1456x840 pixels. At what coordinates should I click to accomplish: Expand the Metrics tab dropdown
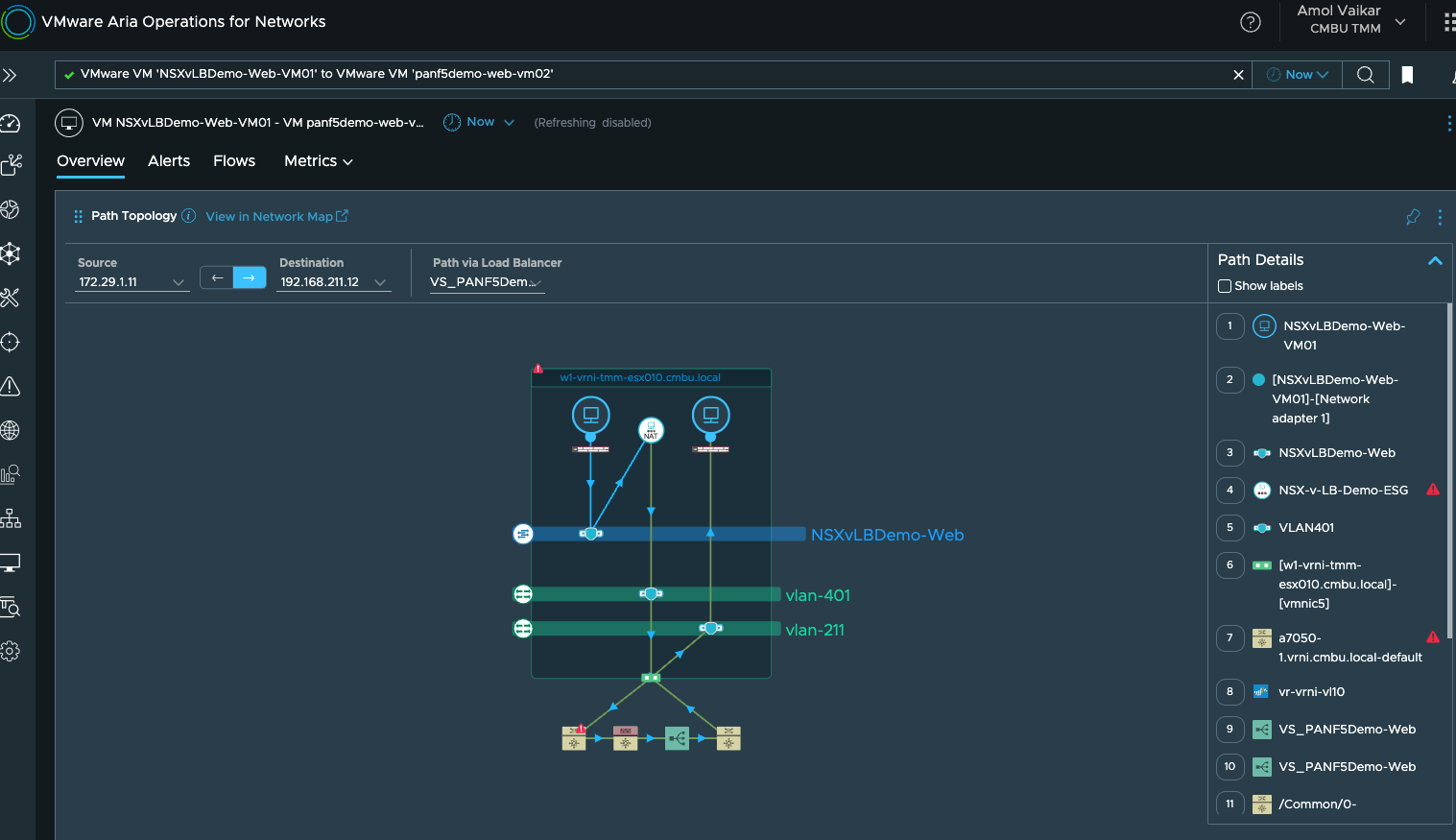(319, 161)
